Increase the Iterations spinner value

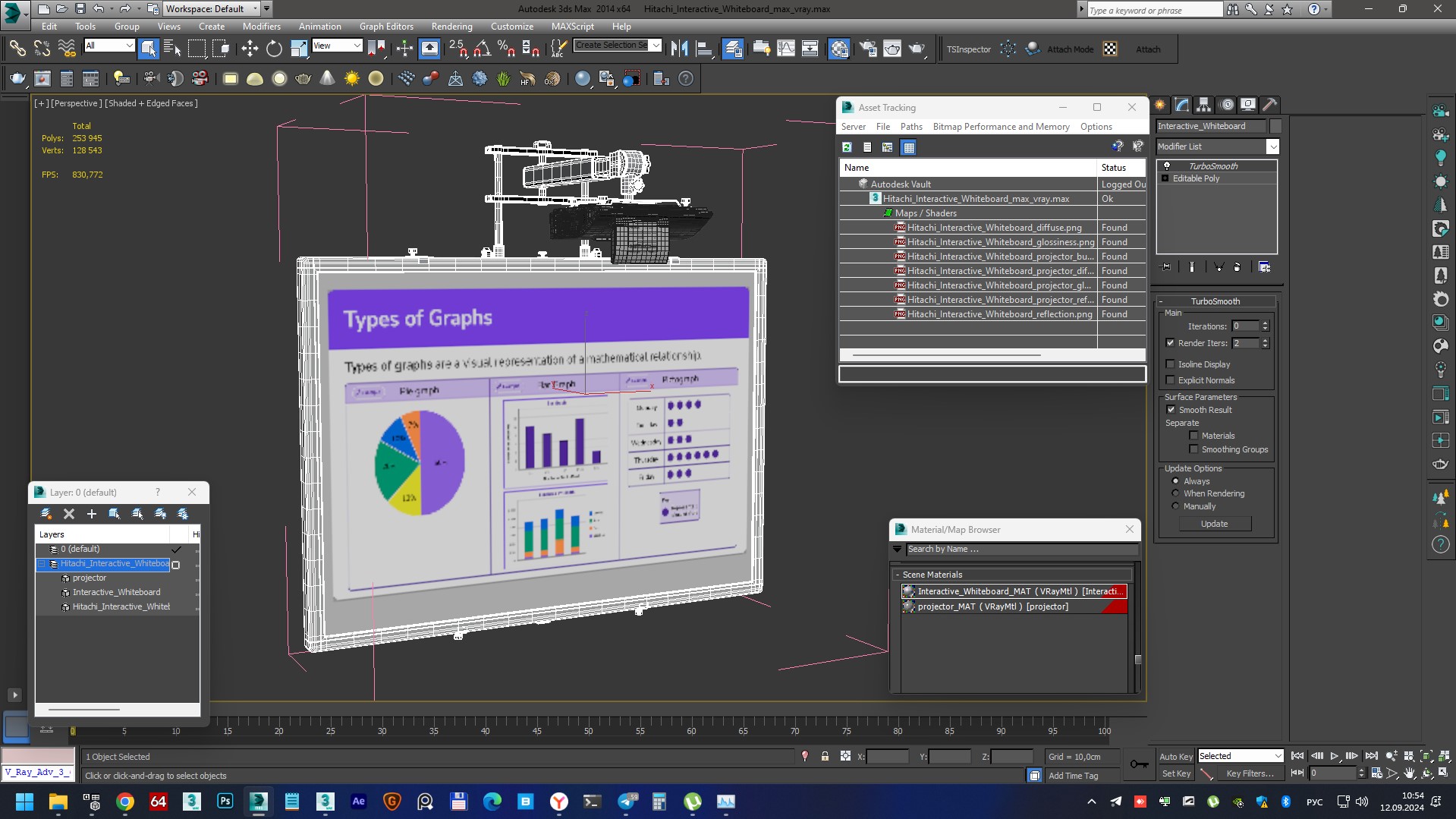point(1265,323)
